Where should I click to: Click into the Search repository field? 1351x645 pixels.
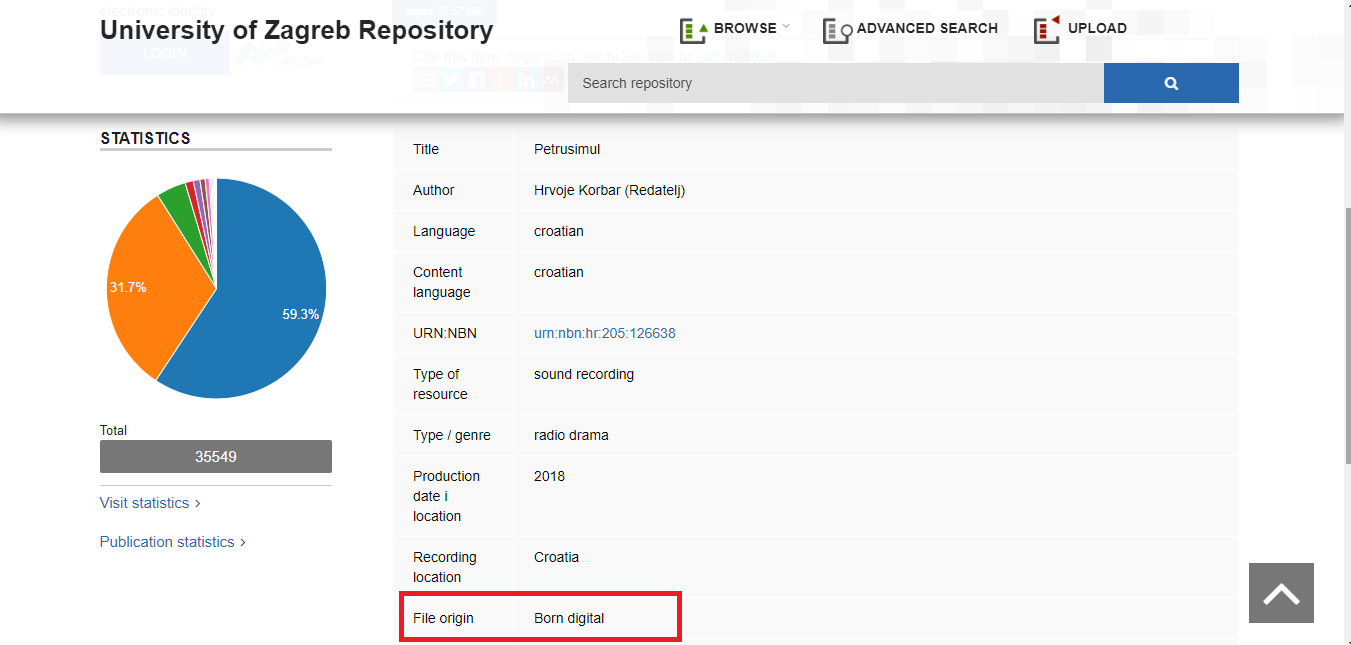(835, 83)
